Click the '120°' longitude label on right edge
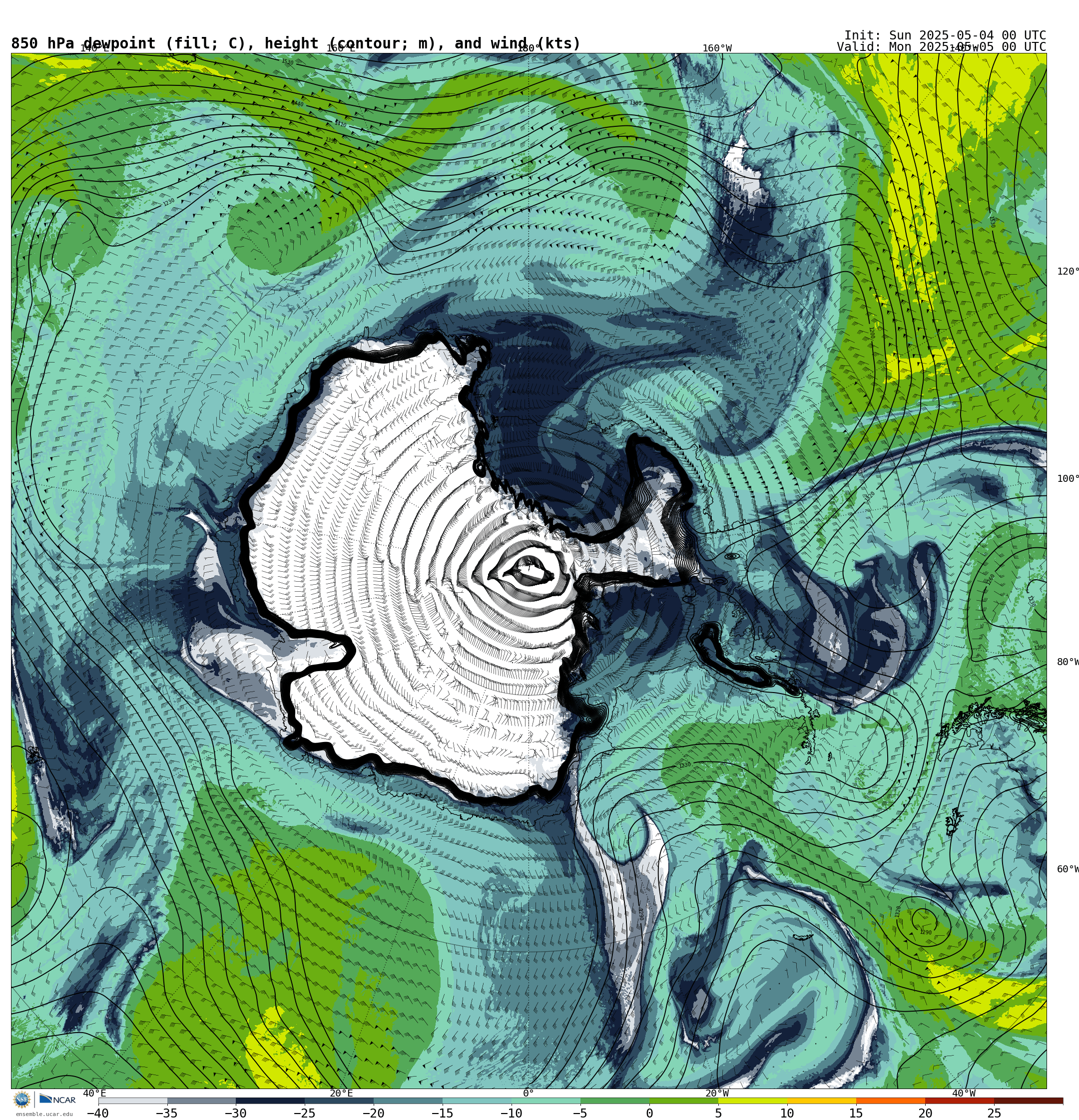Image resolution: width=1079 pixels, height=1120 pixels. point(1068,272)
